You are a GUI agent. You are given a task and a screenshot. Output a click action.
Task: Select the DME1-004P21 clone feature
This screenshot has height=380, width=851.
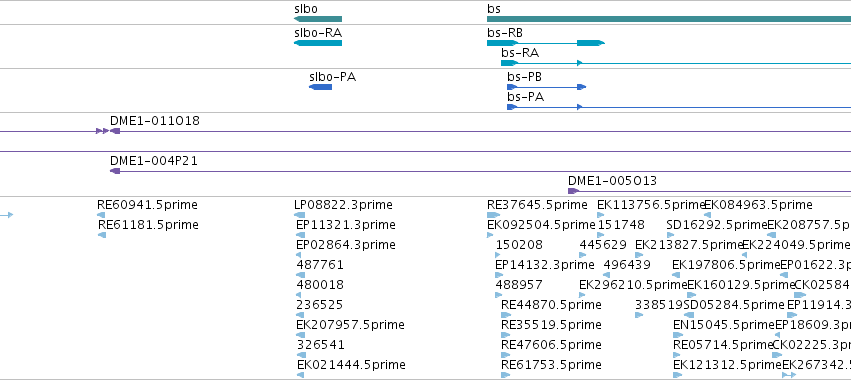click(480, 171)
